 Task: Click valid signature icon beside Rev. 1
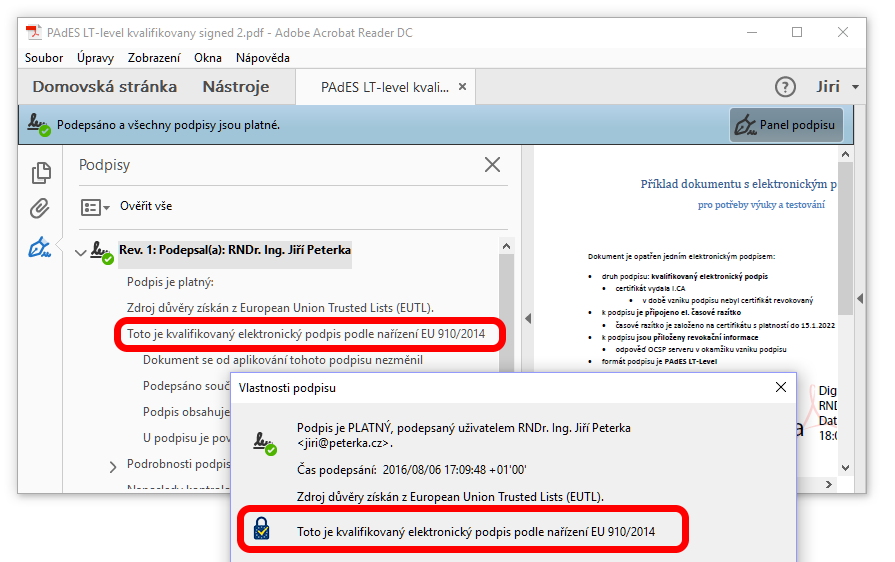pyautogui.click(x=102, y=253)
